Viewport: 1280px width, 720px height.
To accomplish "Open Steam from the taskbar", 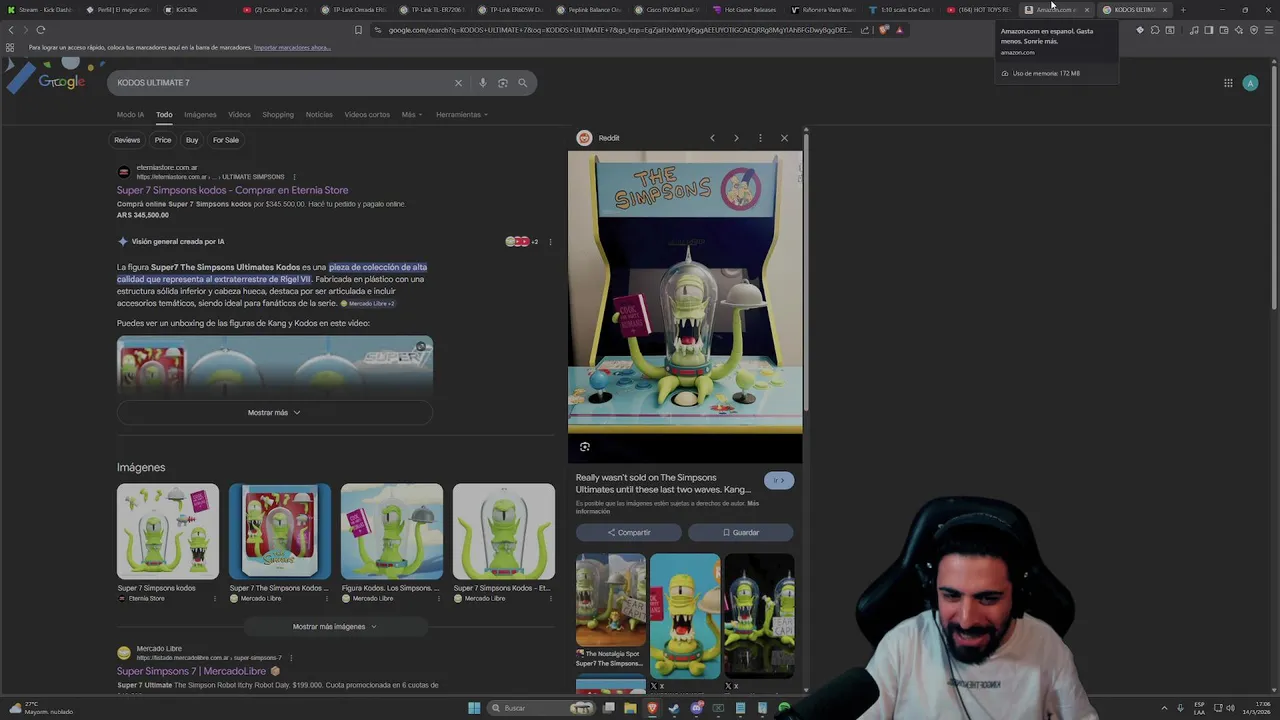I will [674, 708].
